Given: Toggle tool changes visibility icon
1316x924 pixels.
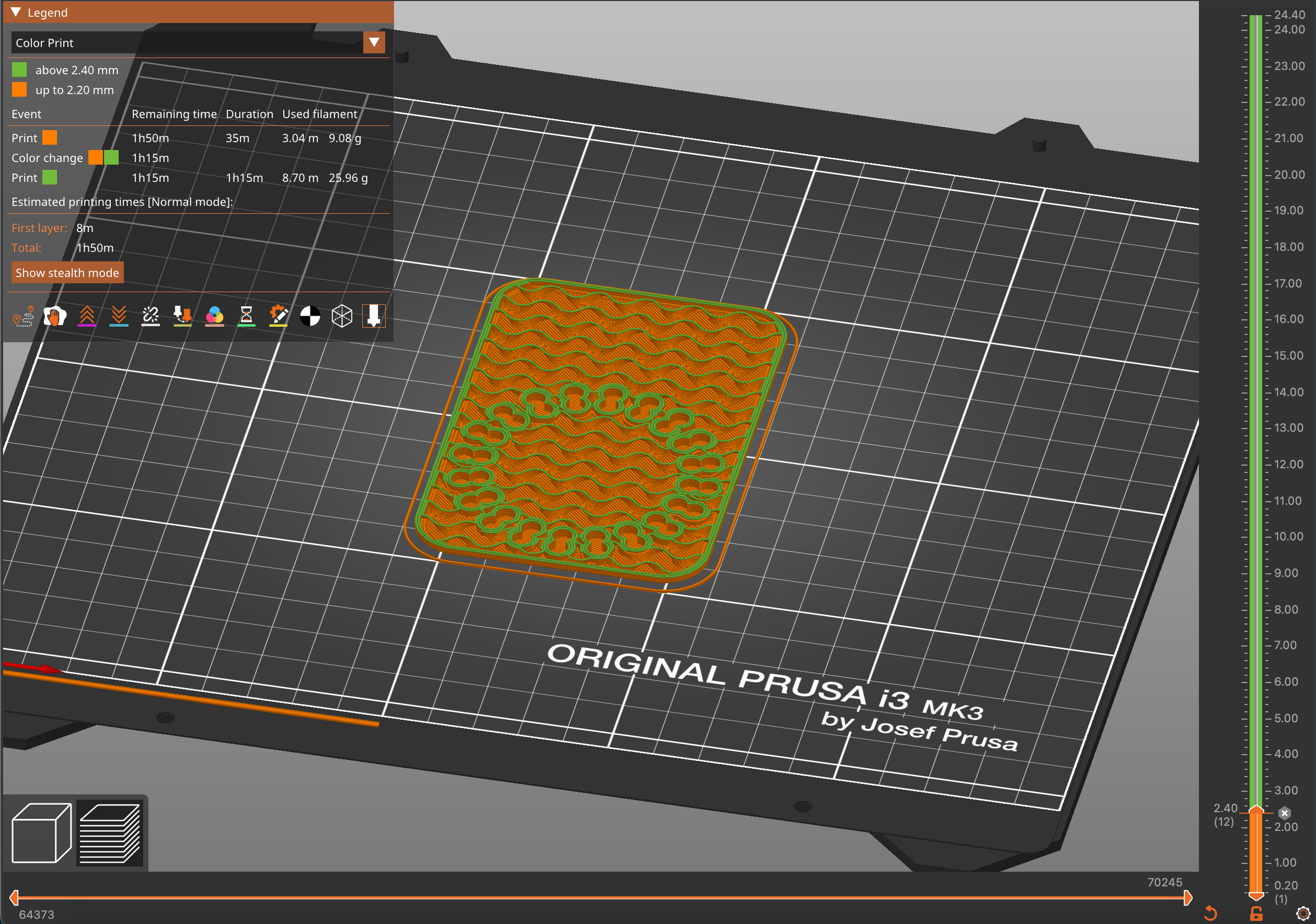Looking at the screenshot, I should pyautogui.click(x=182, y=316).
